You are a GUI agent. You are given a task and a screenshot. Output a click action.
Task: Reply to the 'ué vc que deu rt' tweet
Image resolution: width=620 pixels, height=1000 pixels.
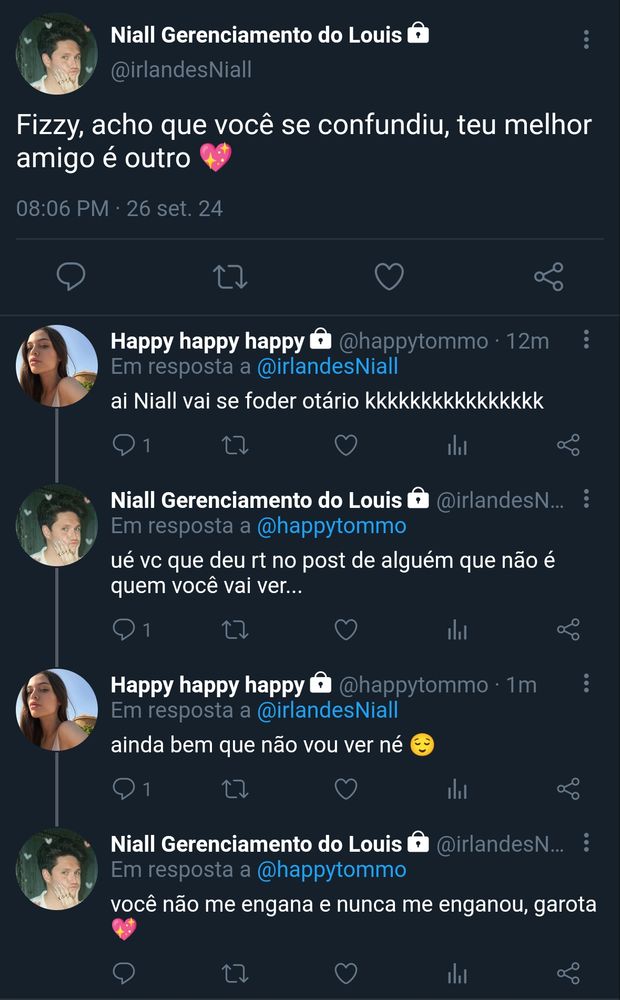(x=124, y=630)
